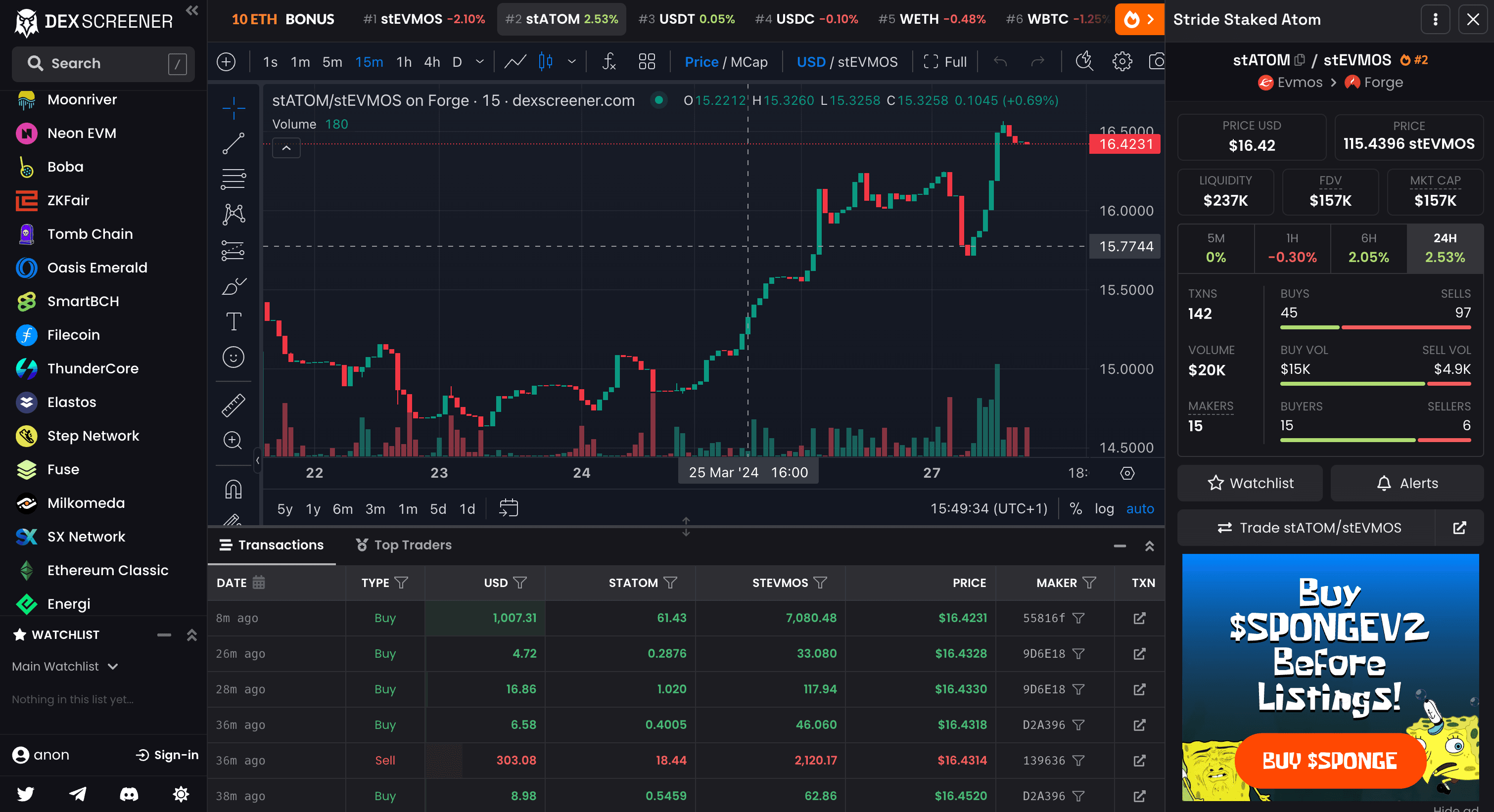1494x812 pixels.
Task: Open chart settings gear icon
Action: point(1121,62)
